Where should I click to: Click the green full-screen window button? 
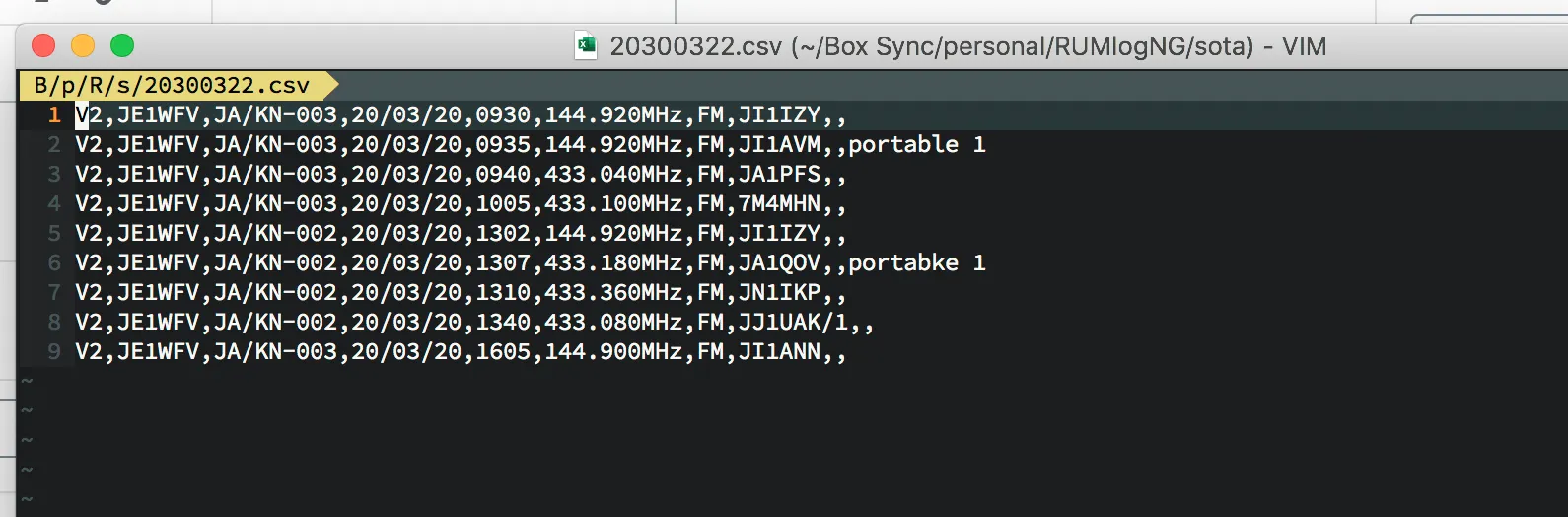pos(122,45)
